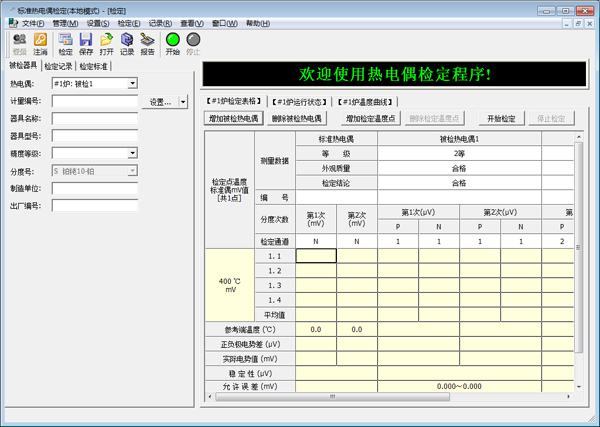The image size is (600, 427).
Task: Select the 【#1炉温度曲线】 tab
Action: click(x=367, y=101)
